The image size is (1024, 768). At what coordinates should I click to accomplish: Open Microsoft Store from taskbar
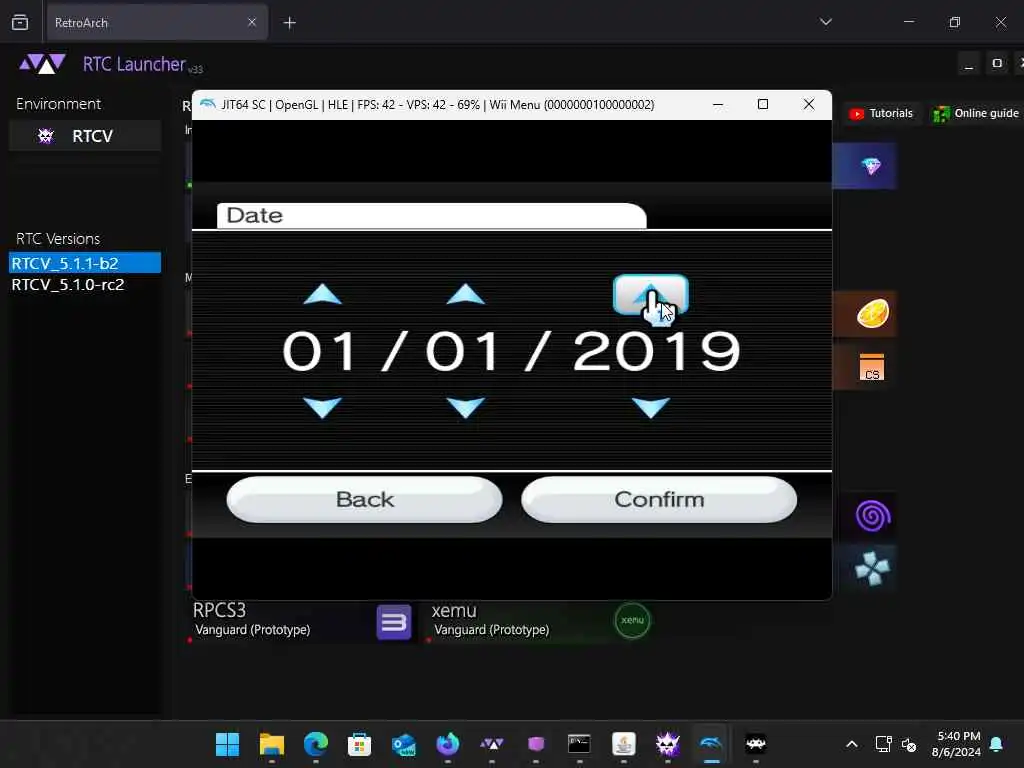359,744
